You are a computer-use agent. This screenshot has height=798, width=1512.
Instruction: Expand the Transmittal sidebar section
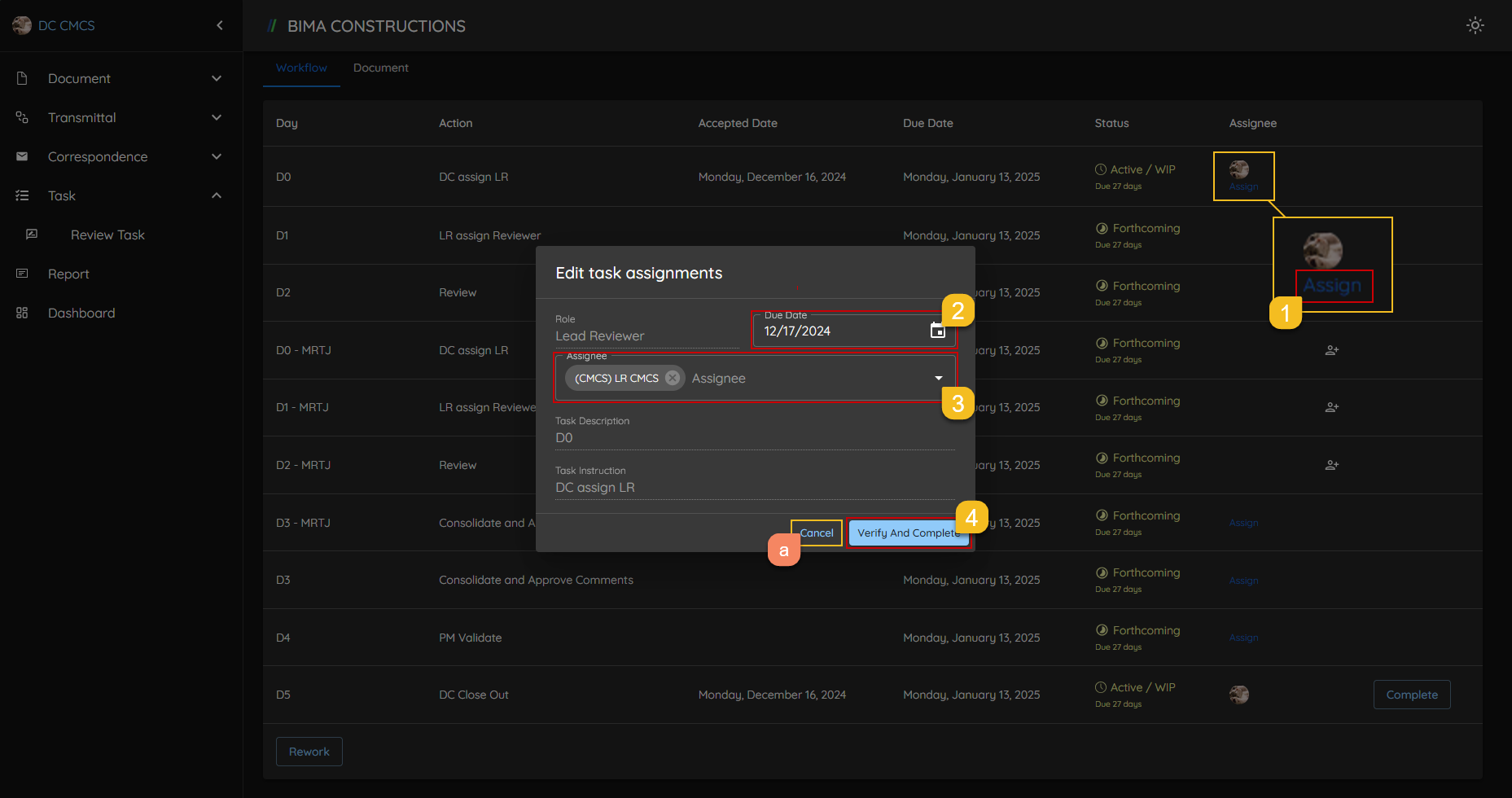click(x=217, y=117)
